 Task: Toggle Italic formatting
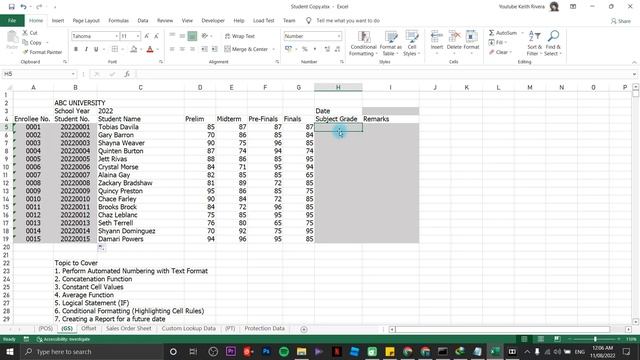(x=86, y=49)
